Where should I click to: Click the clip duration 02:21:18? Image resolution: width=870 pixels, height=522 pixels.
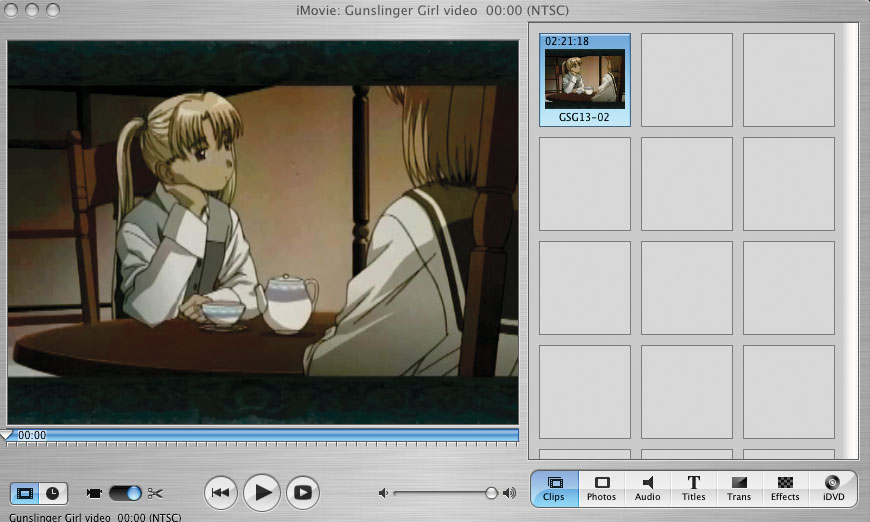(x=567, y=41)
